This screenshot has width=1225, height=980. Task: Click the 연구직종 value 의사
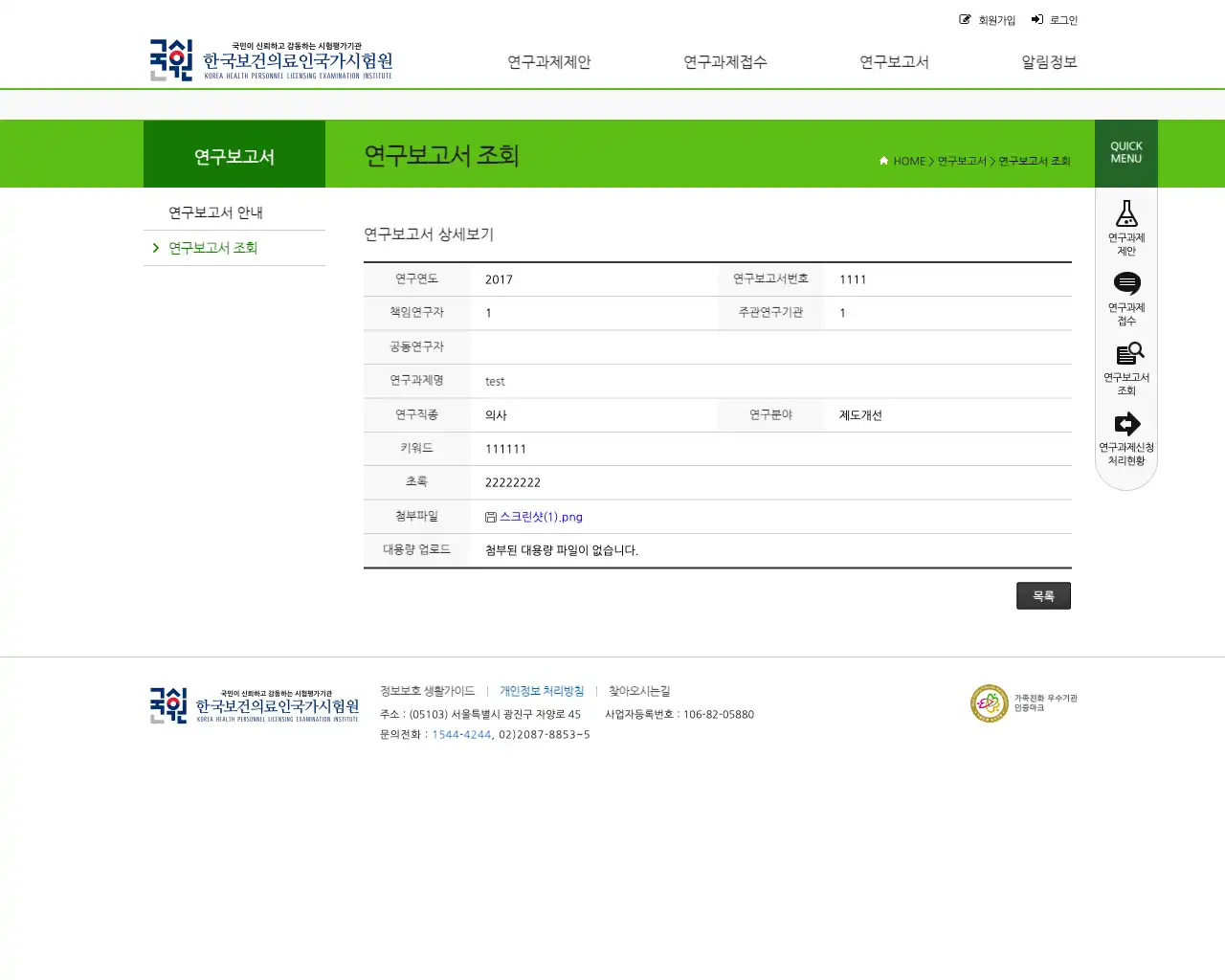point(496,415)
